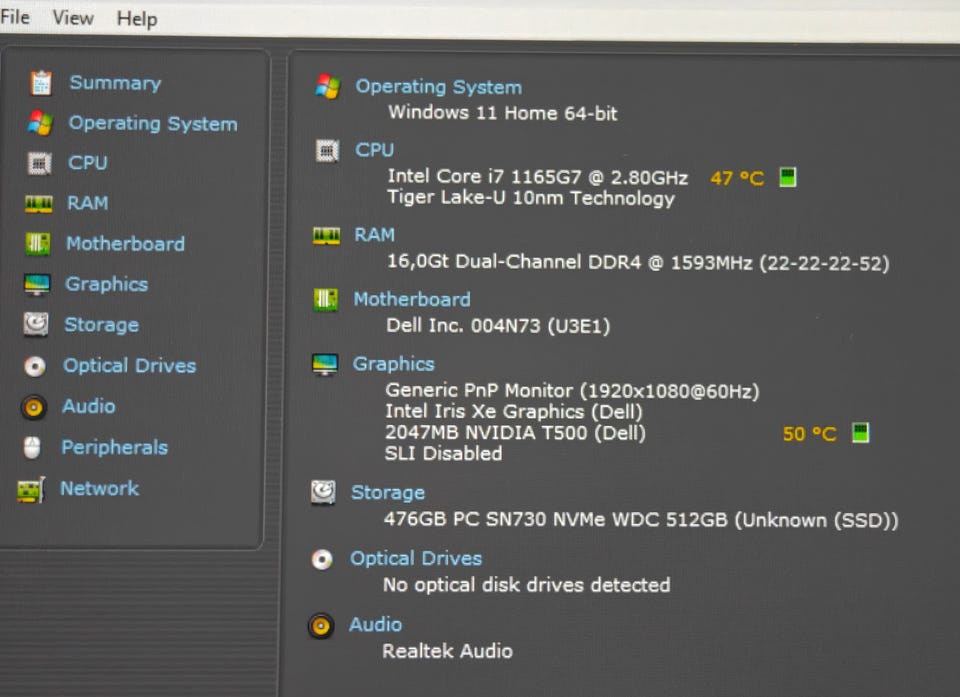Viewport: 960px width, 697px height.
Task: Click the GPU temperature 50 °C
Action: 809,434
